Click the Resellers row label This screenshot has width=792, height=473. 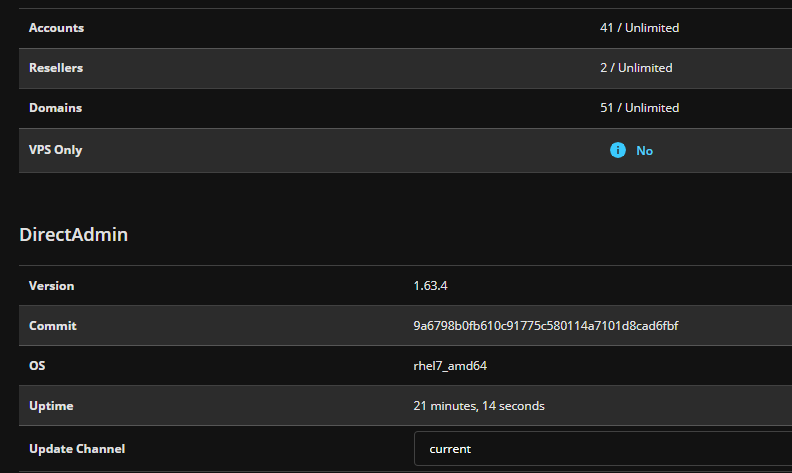56,68
